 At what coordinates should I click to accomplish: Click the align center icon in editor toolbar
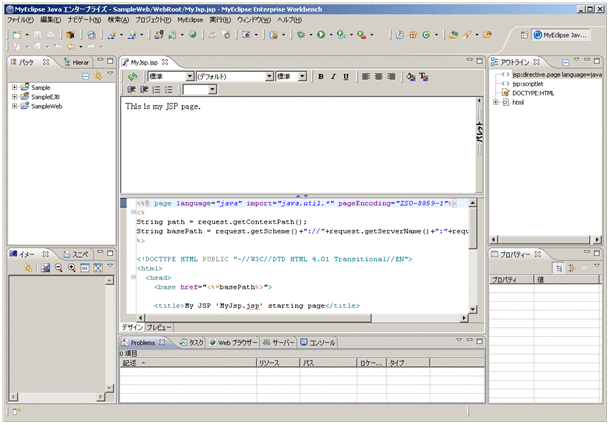tap(378, 76)
